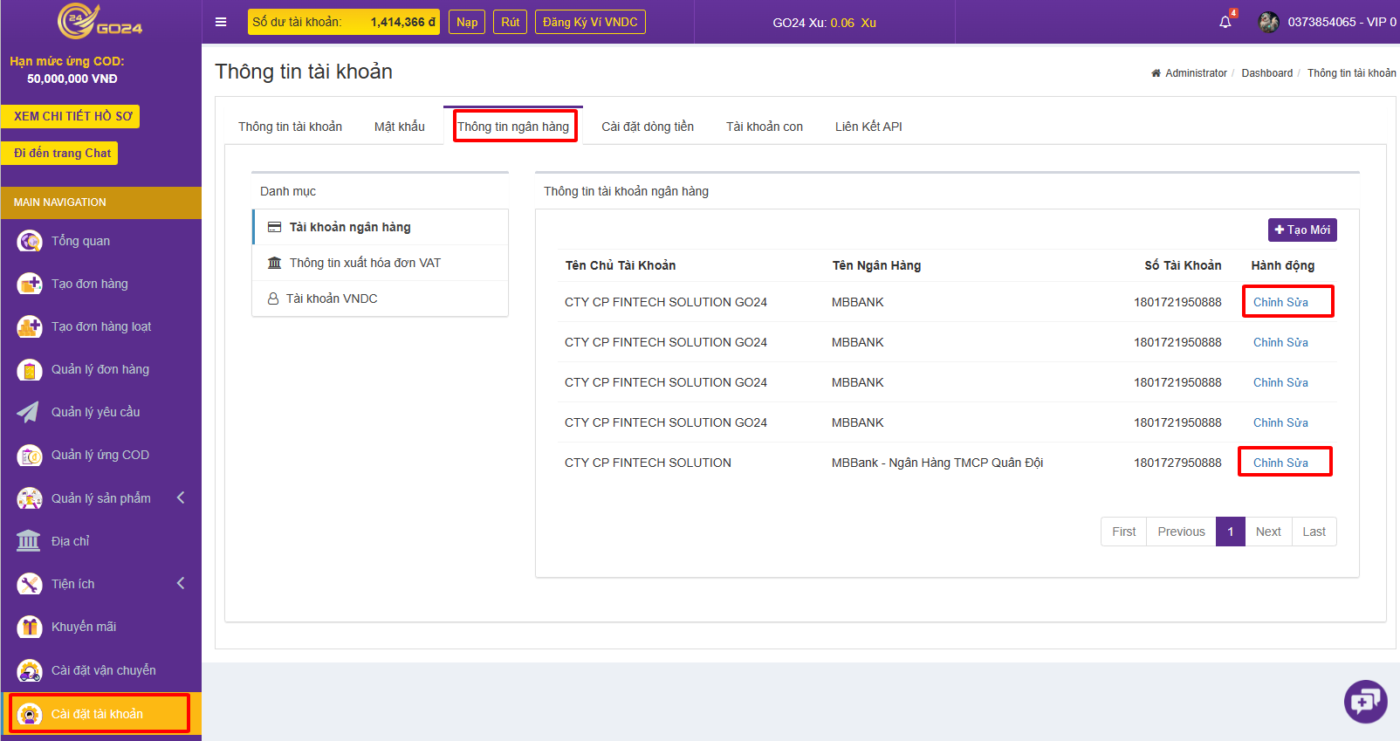This screenshot has height=741, width=1400.
Task: Expand the Tiện ích submenu arrow
Action: click(x=180, y=584)
